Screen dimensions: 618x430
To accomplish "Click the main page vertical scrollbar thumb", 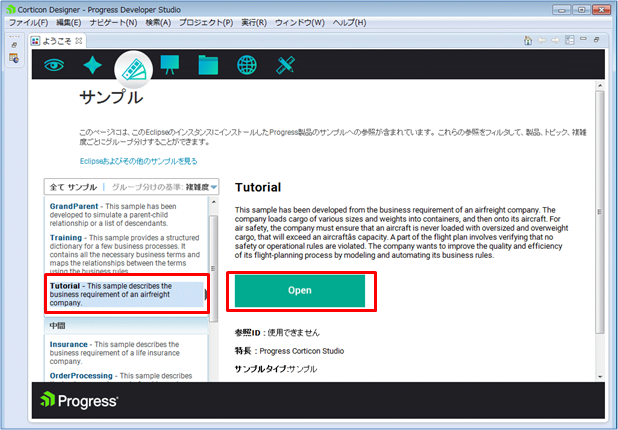I will (600, 212).
